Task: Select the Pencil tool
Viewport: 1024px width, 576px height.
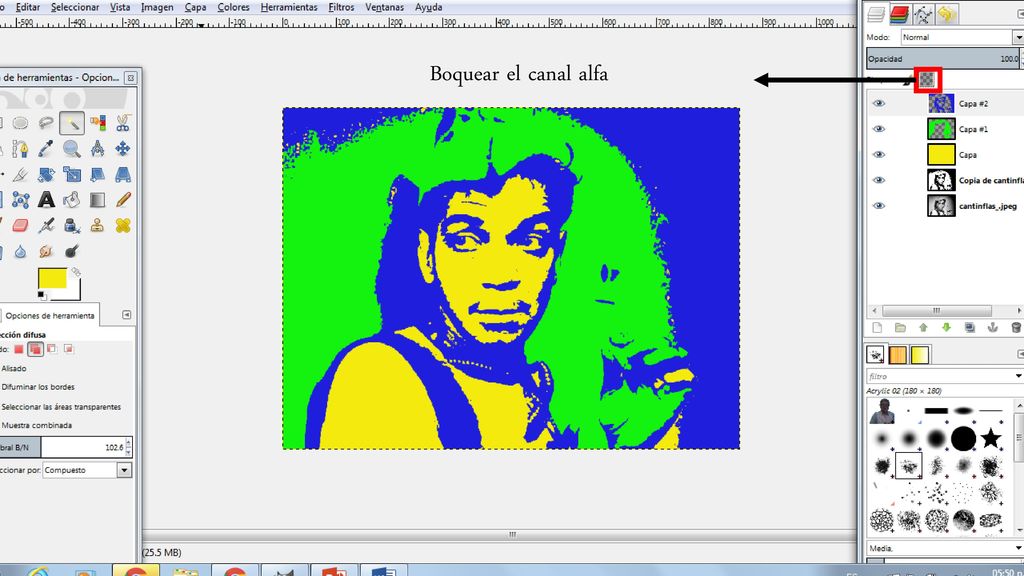Action: coord(123,200)
